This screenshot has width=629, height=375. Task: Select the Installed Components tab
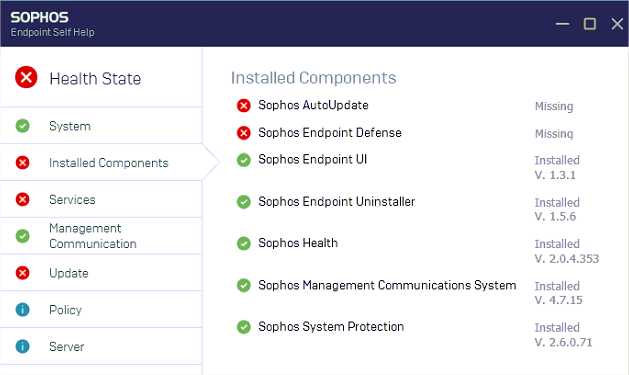click(101, 162)
